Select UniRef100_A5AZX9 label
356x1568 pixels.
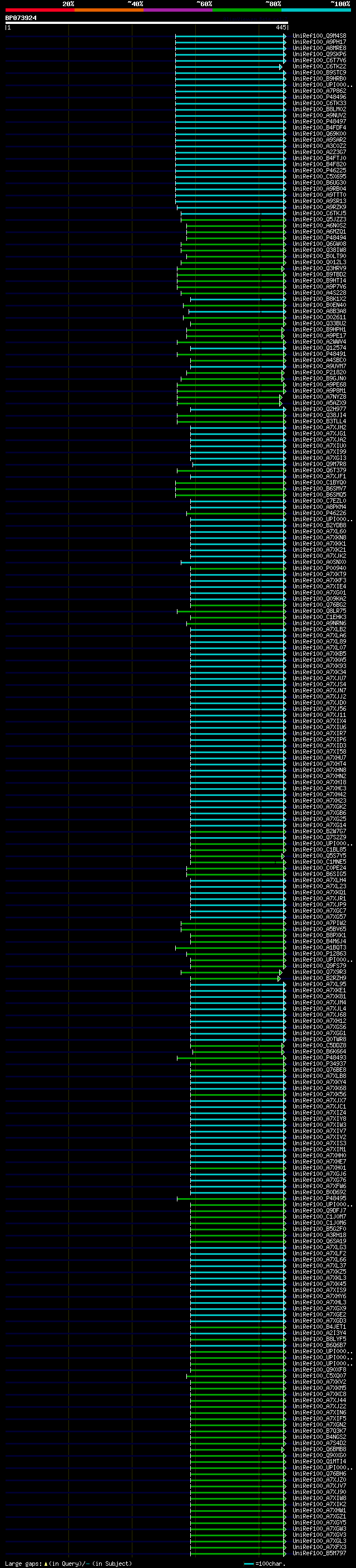[319, 403]
